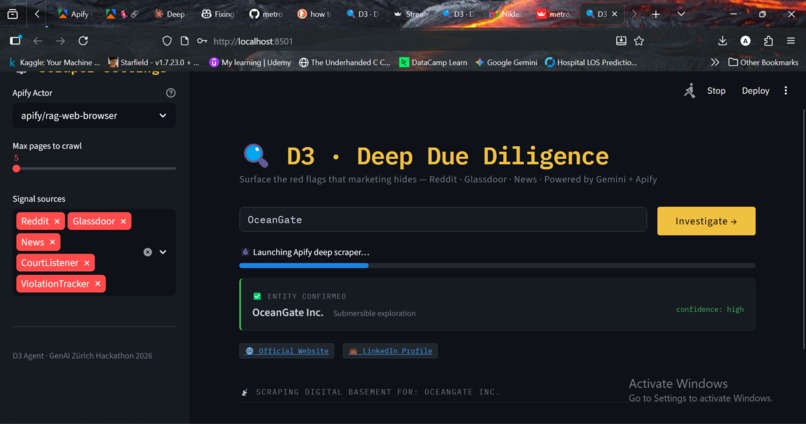Open the apify/rag-web-browser dropdown

(x=94, y=116)
